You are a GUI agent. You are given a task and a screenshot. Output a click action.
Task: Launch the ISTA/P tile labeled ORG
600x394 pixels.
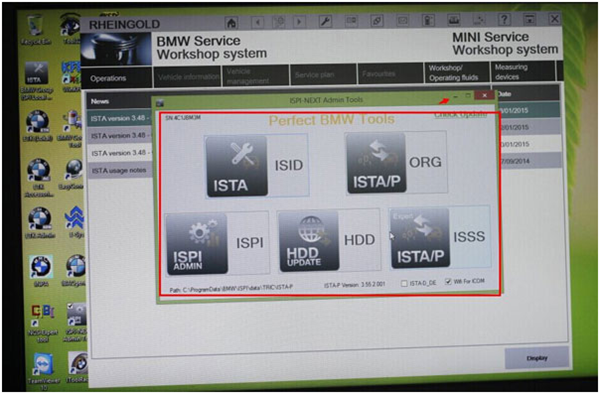coord(376,163)
